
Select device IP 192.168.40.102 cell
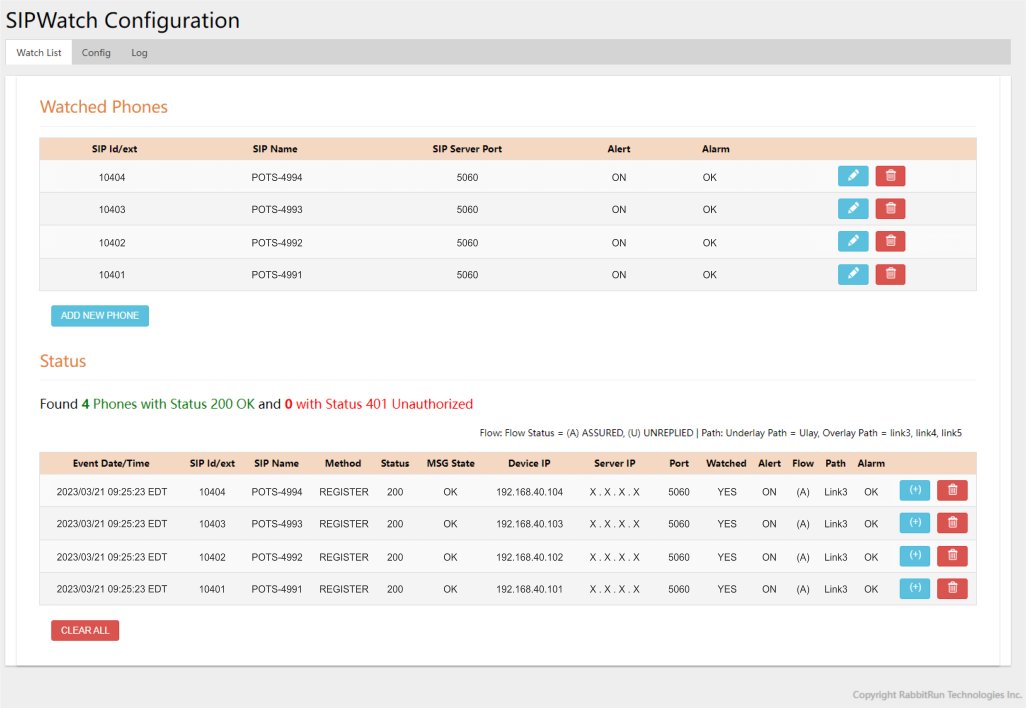click(529, 557)
